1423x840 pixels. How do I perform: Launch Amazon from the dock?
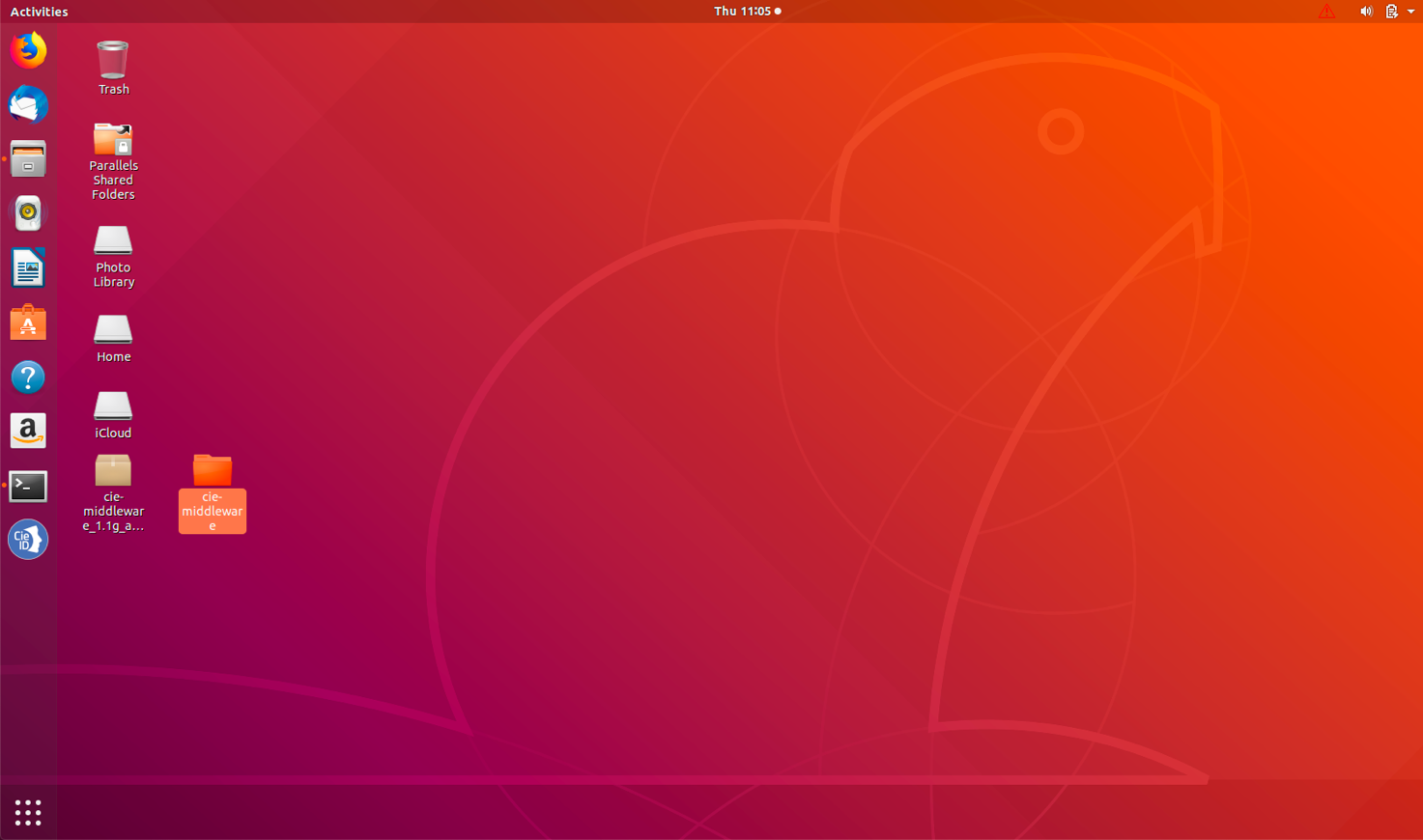(x=28, y=431)
